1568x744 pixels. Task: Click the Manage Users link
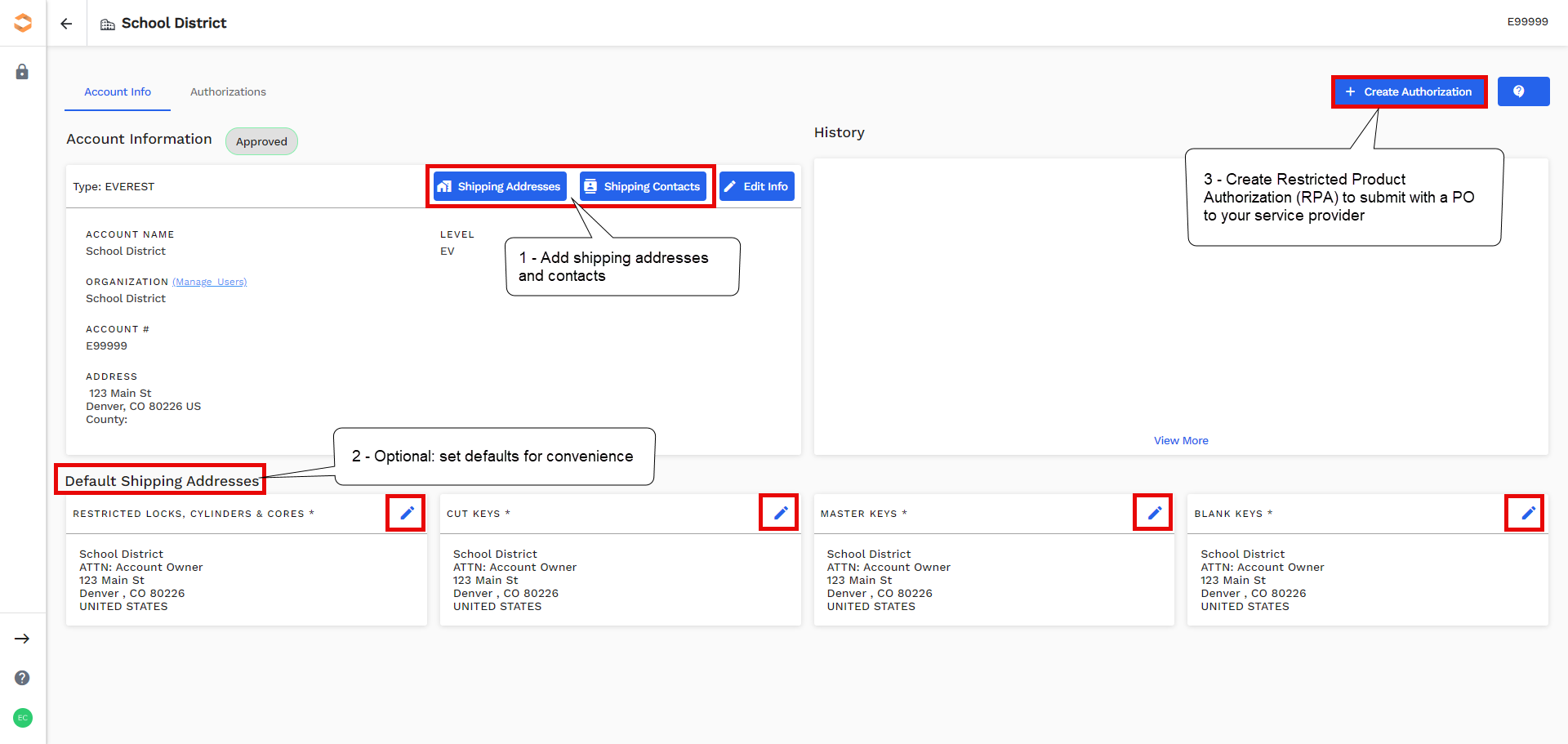(209, 282)
